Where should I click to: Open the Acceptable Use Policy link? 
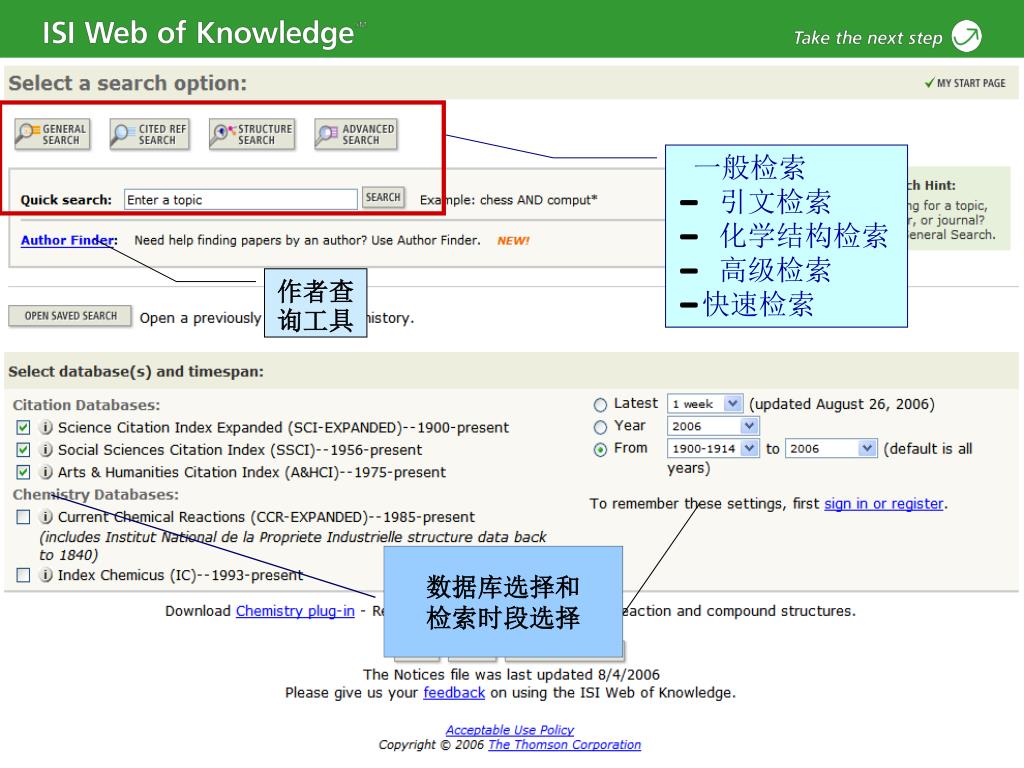pyautogui.click(x=510, y=729)
